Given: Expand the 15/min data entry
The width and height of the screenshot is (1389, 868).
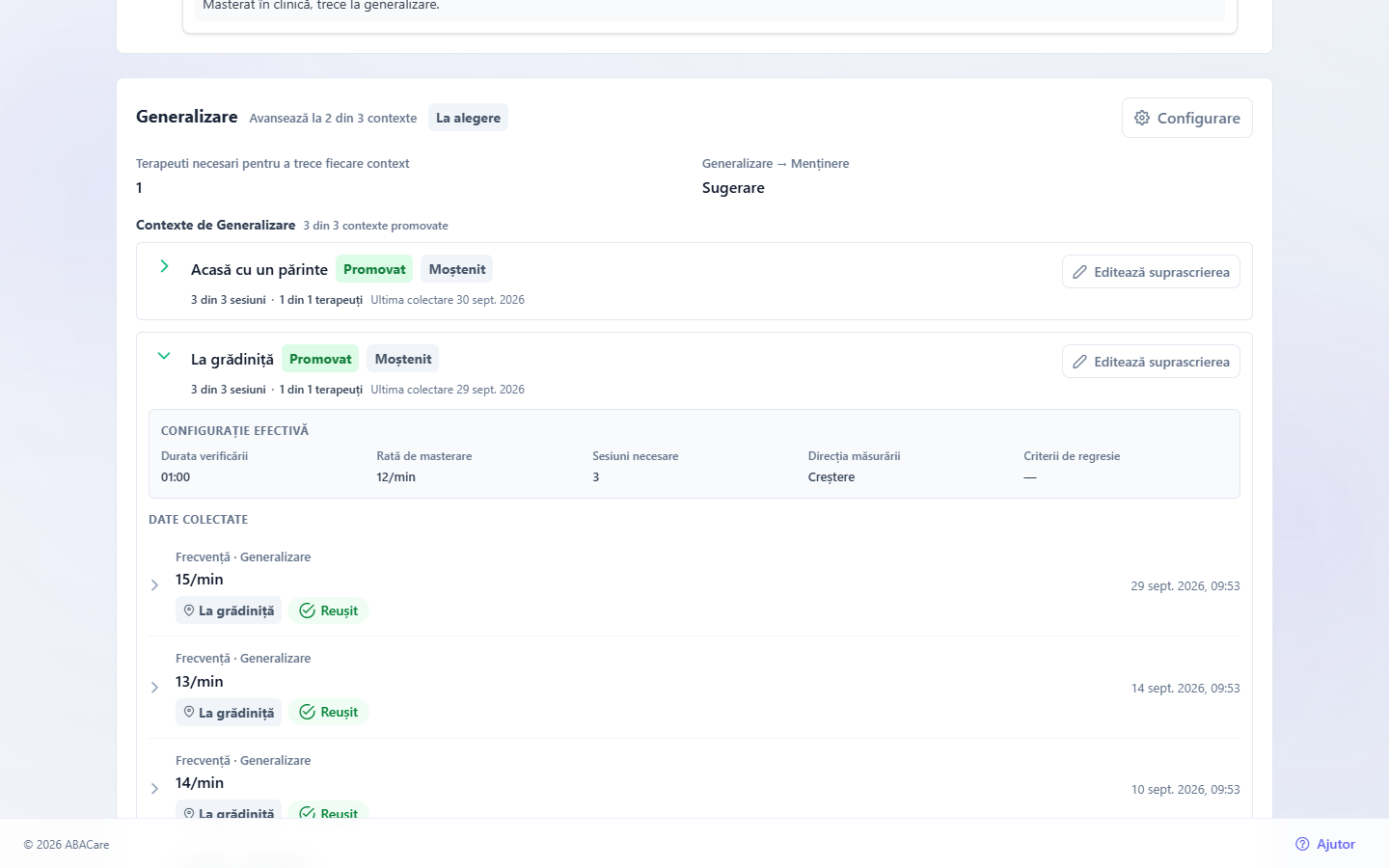Looking at the screenshot, I should pyautogui.click(x=154, y=585).
